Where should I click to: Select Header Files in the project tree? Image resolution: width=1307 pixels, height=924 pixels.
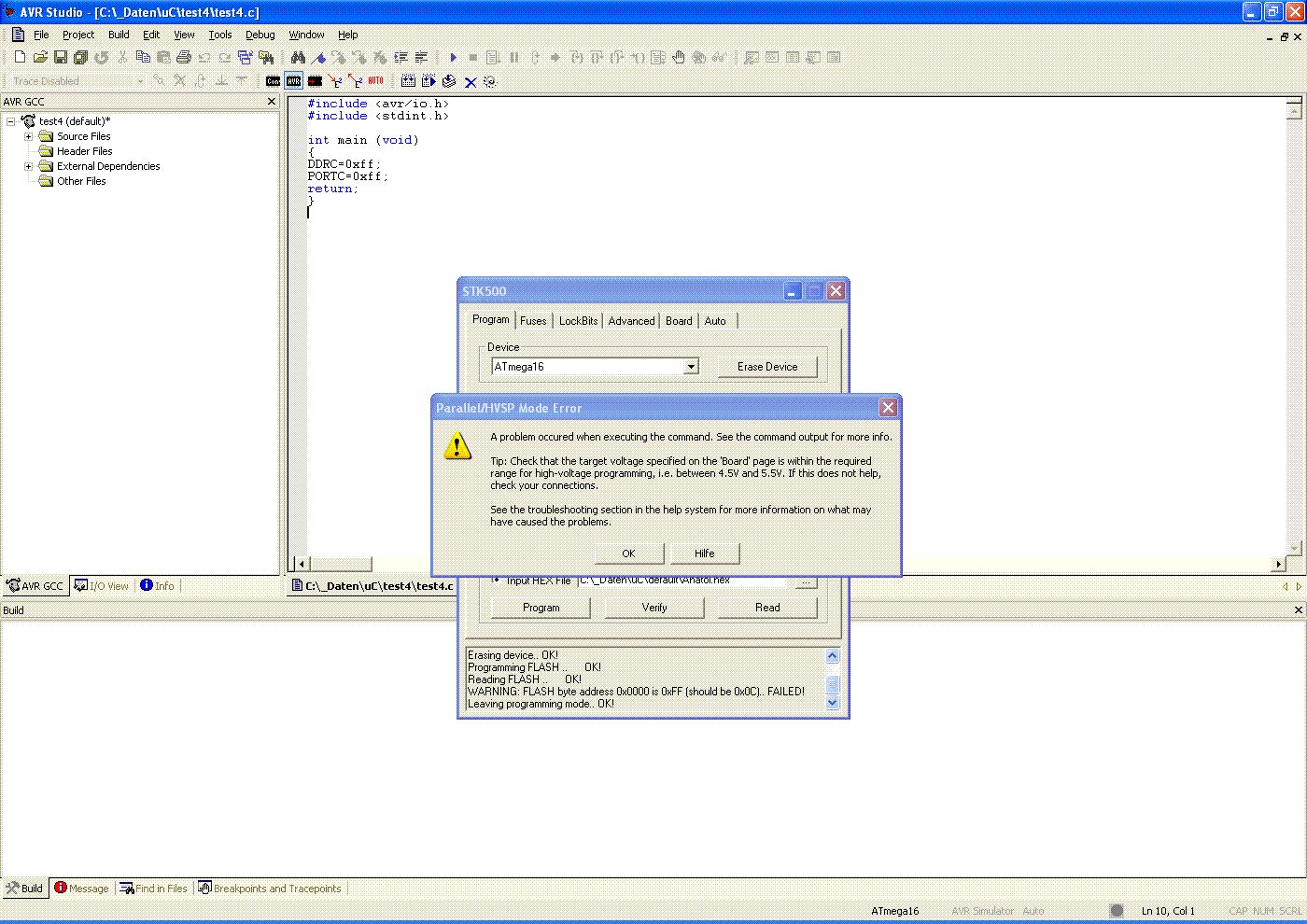point(85,151)
